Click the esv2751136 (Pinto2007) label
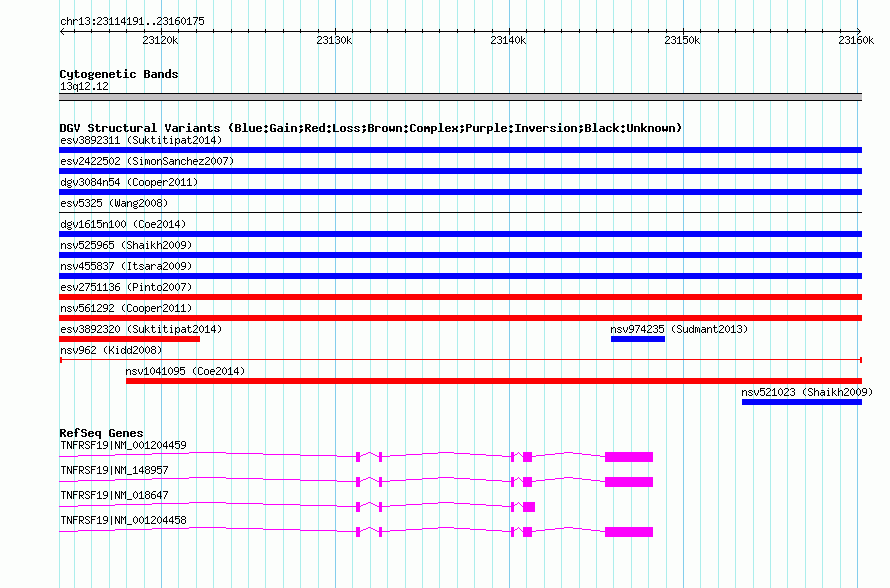 point(126,287)
